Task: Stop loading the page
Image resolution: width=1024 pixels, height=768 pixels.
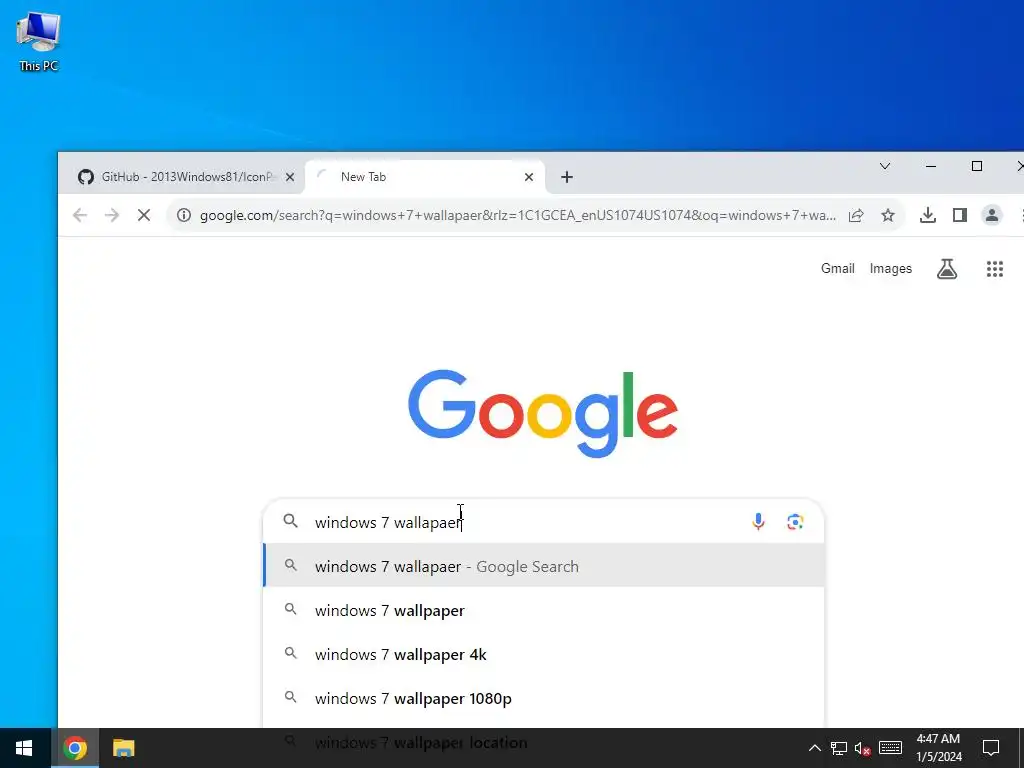Action: tap(144, 215)
